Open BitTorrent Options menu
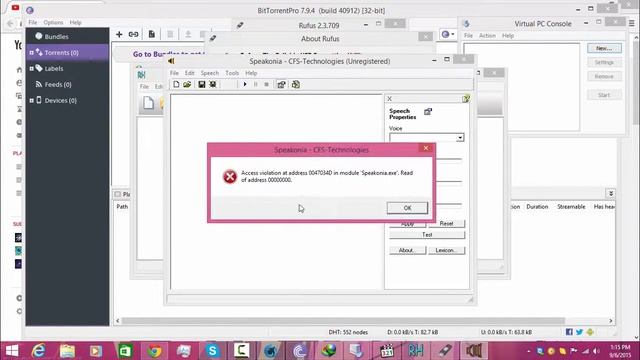640x360 pixels. tap(53, 22)
